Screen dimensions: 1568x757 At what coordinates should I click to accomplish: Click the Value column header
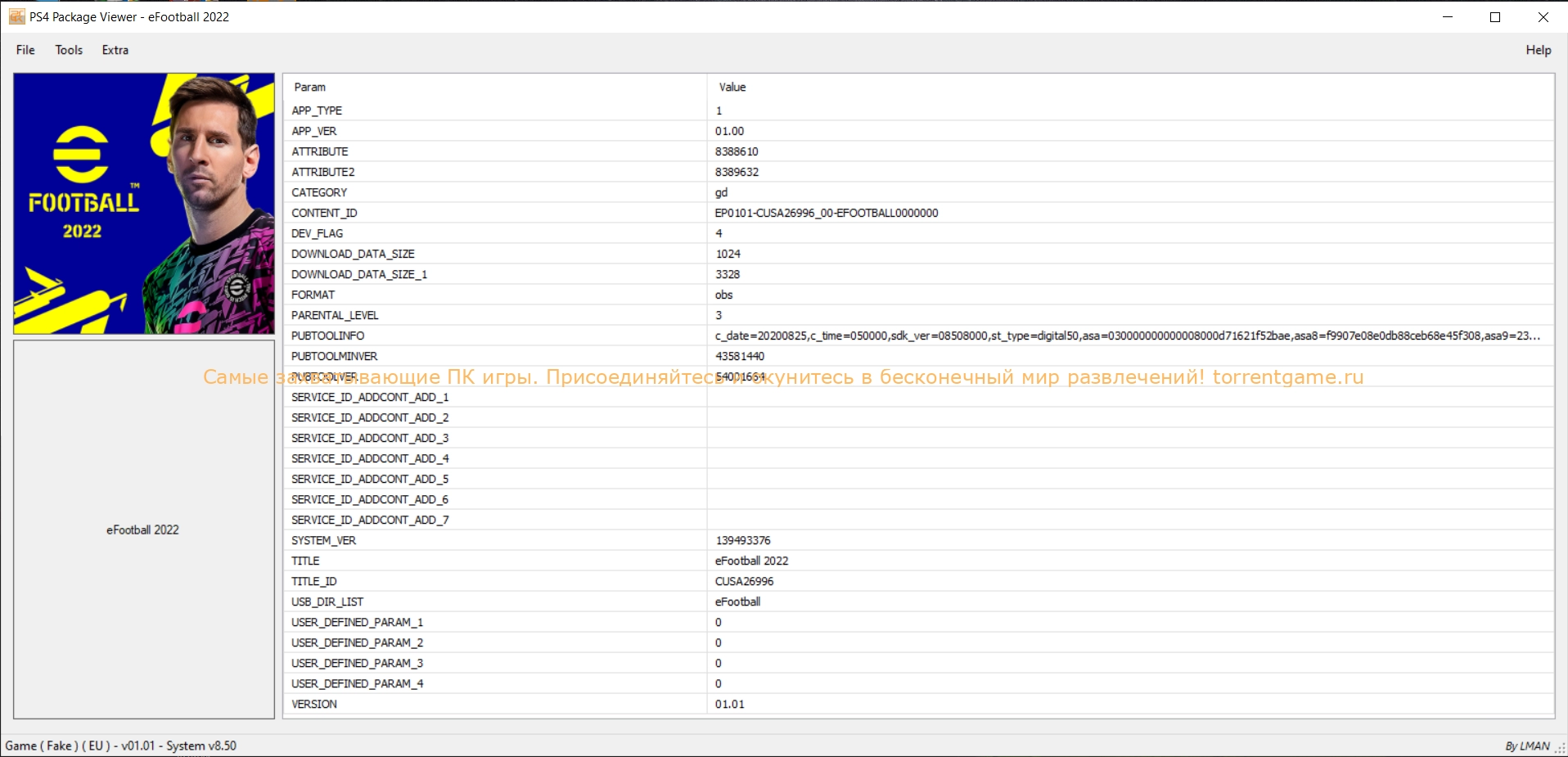point(732,87)
